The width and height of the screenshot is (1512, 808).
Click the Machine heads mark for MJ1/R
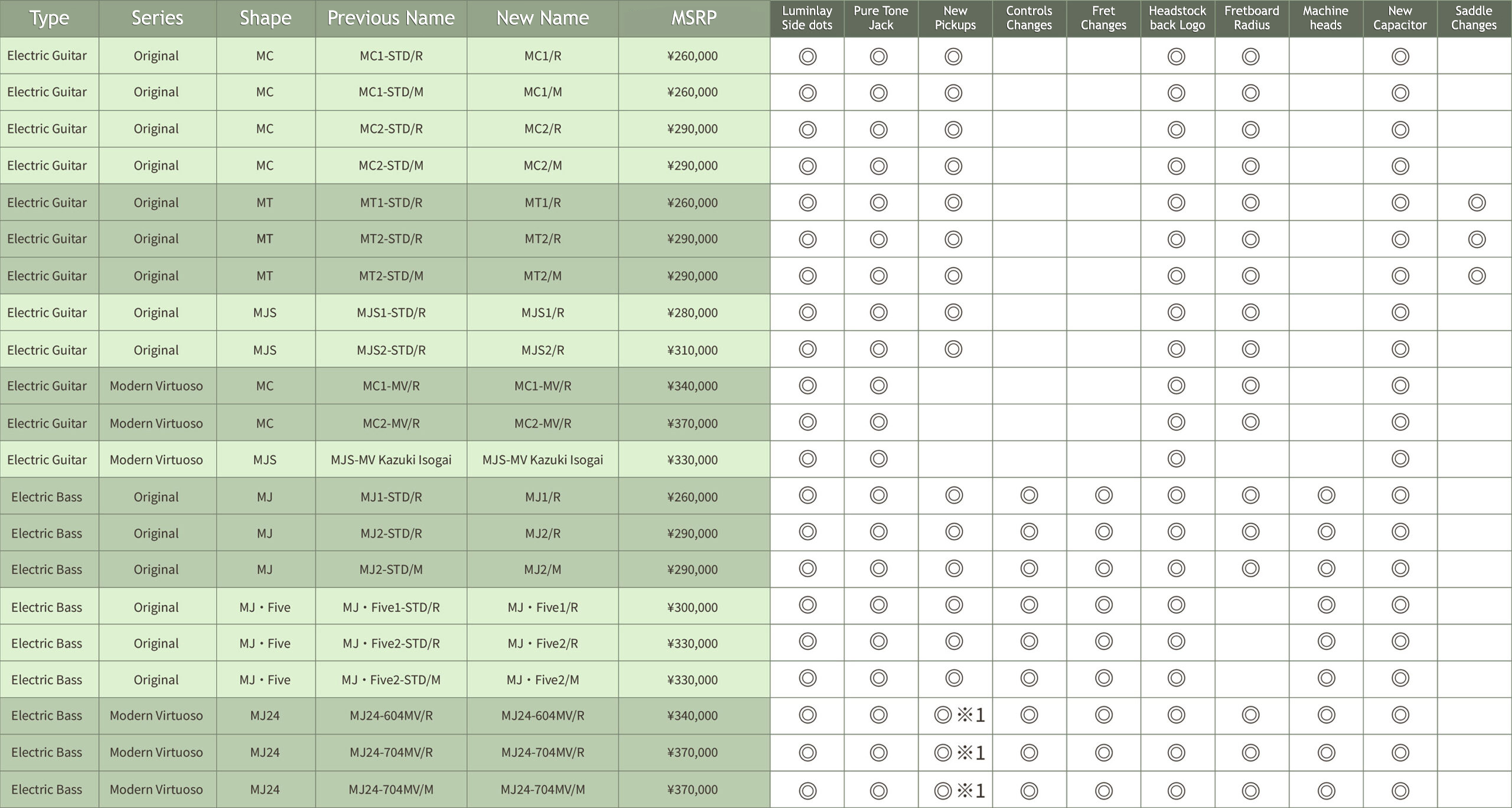tap(1326, 496)
